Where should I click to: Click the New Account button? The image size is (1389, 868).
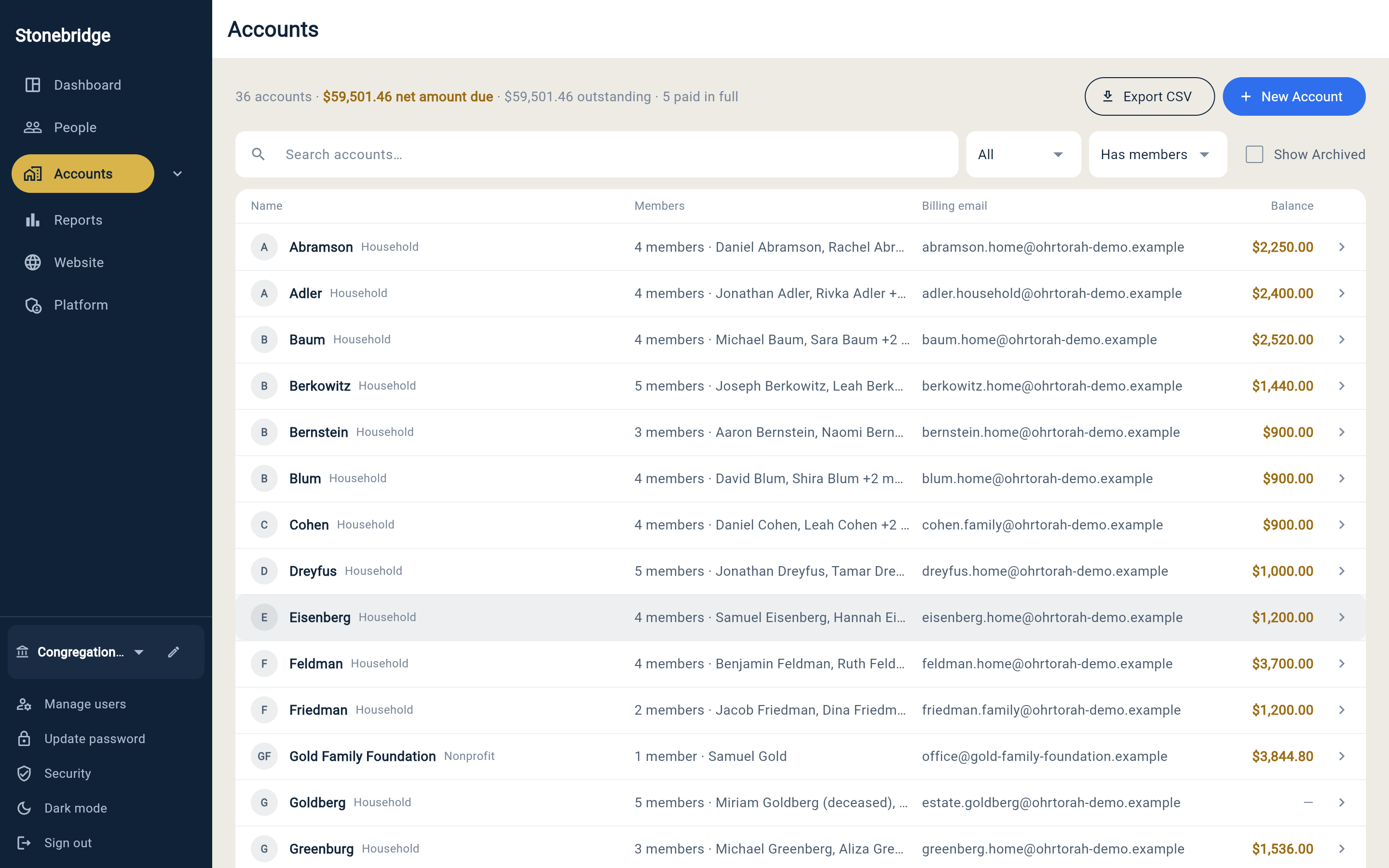(1294, 96)
